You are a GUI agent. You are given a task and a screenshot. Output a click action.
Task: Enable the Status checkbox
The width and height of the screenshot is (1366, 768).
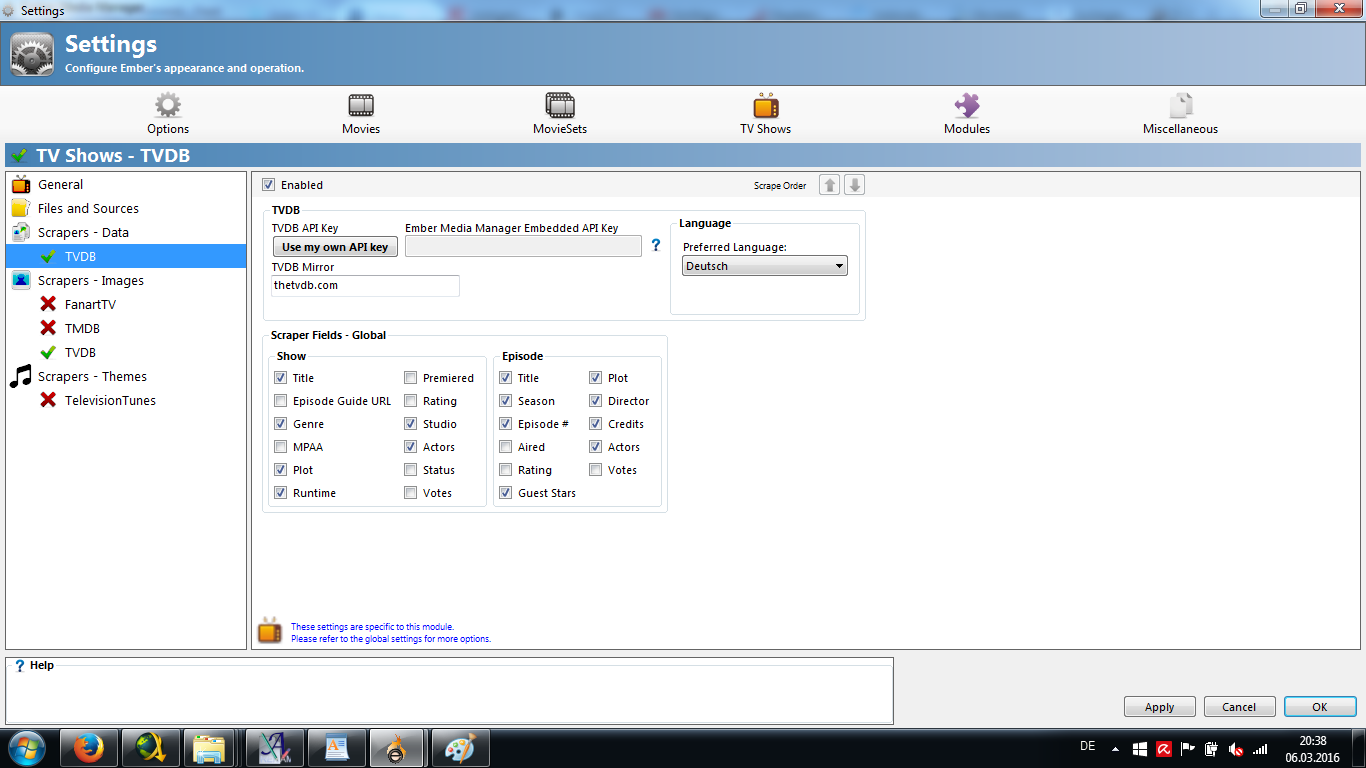tap(411, 470)
